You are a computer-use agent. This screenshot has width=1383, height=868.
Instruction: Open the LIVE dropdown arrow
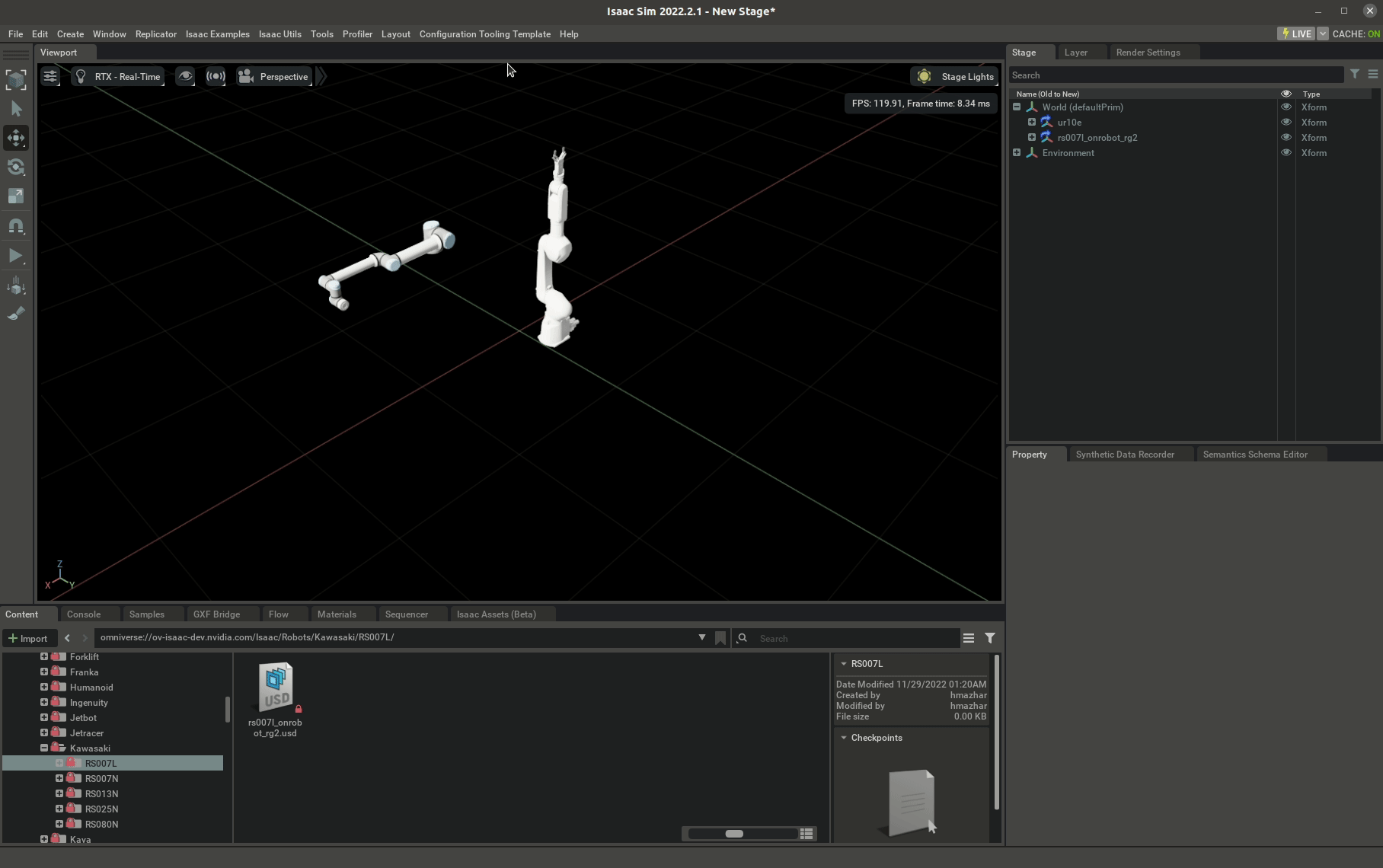[1323, 34]
